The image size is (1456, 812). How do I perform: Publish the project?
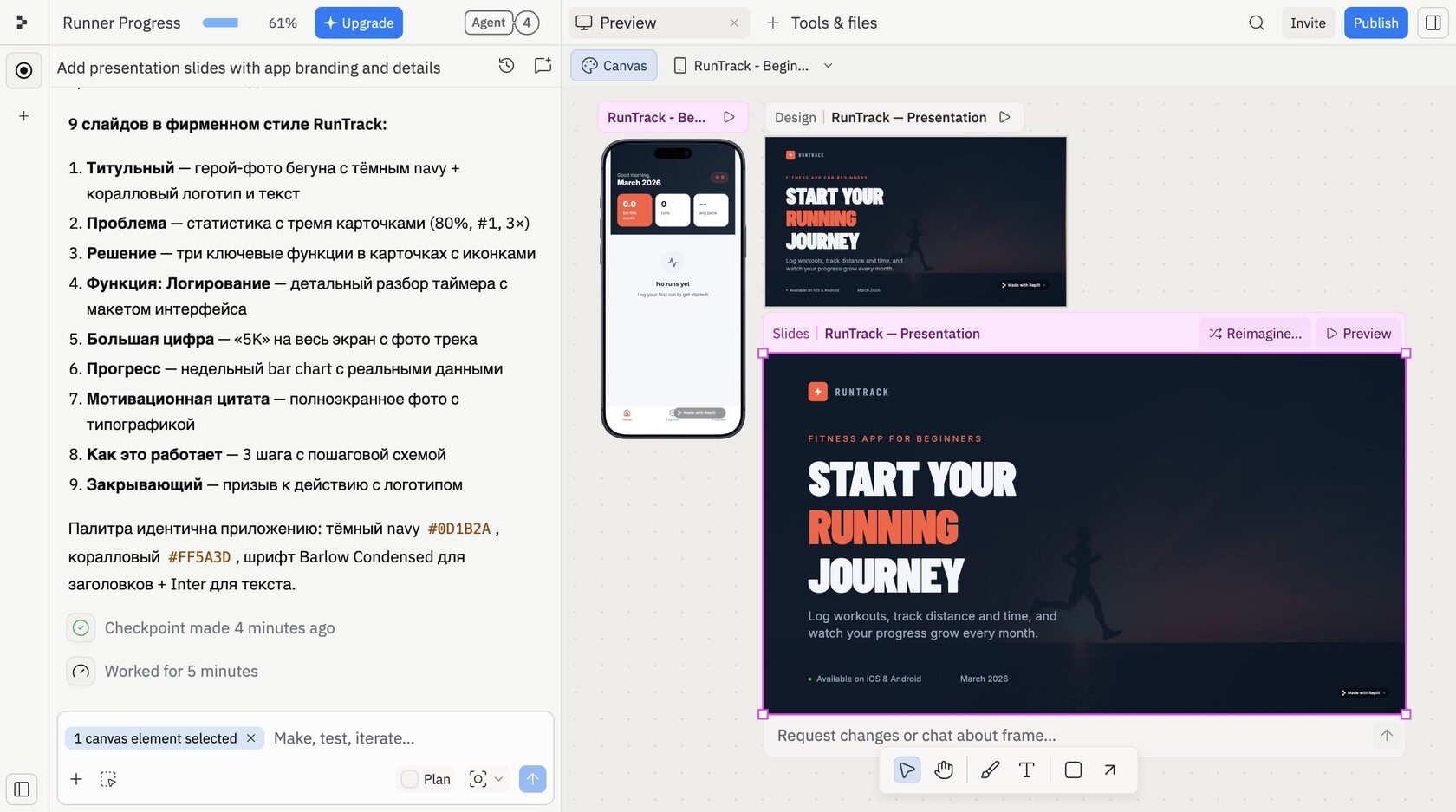pos(1375,23)
